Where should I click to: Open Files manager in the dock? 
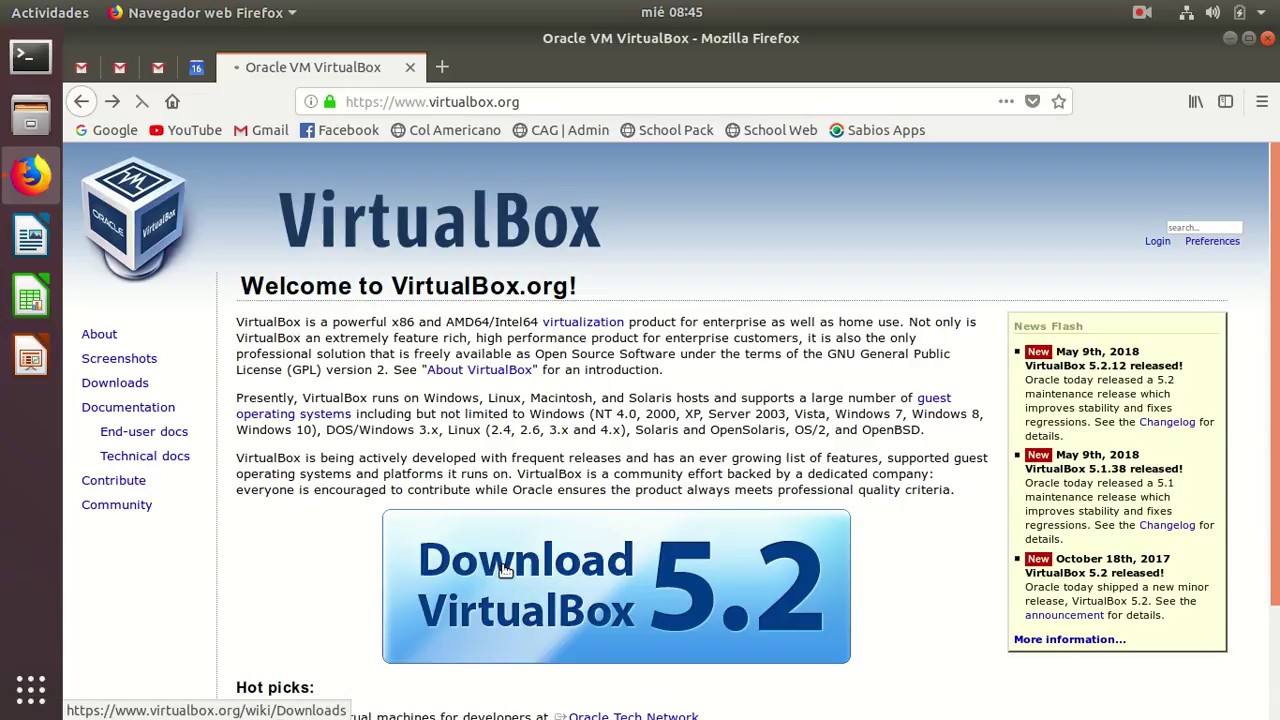31,115
